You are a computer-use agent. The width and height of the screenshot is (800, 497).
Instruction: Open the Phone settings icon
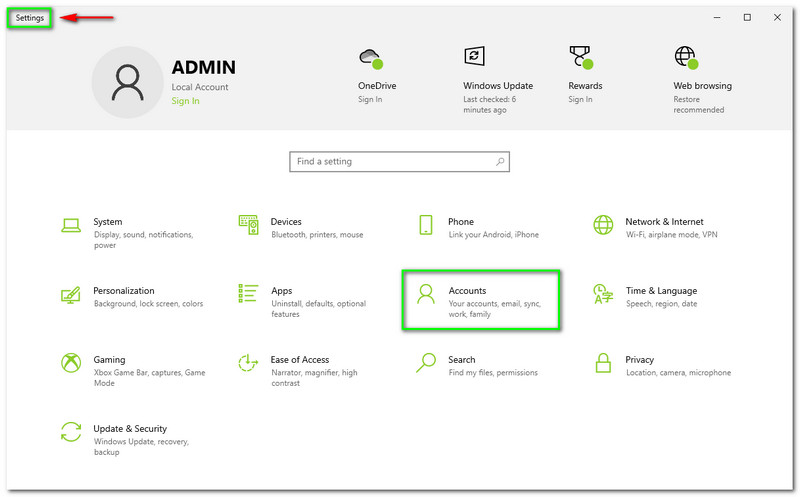[426, 226]
